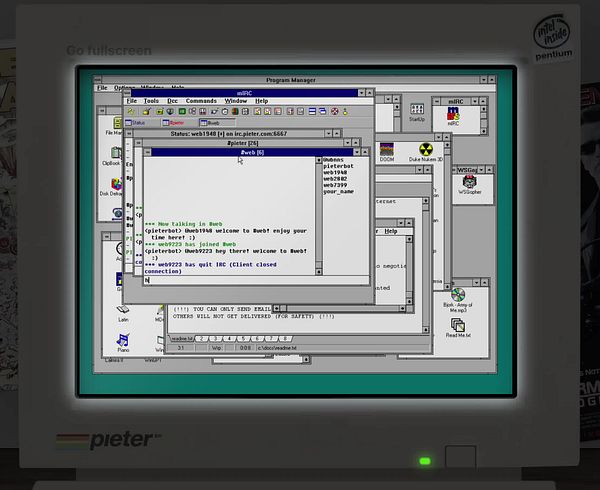Select the Piano program icon
Screen dimensions: 600x490
tap(123, 343)
